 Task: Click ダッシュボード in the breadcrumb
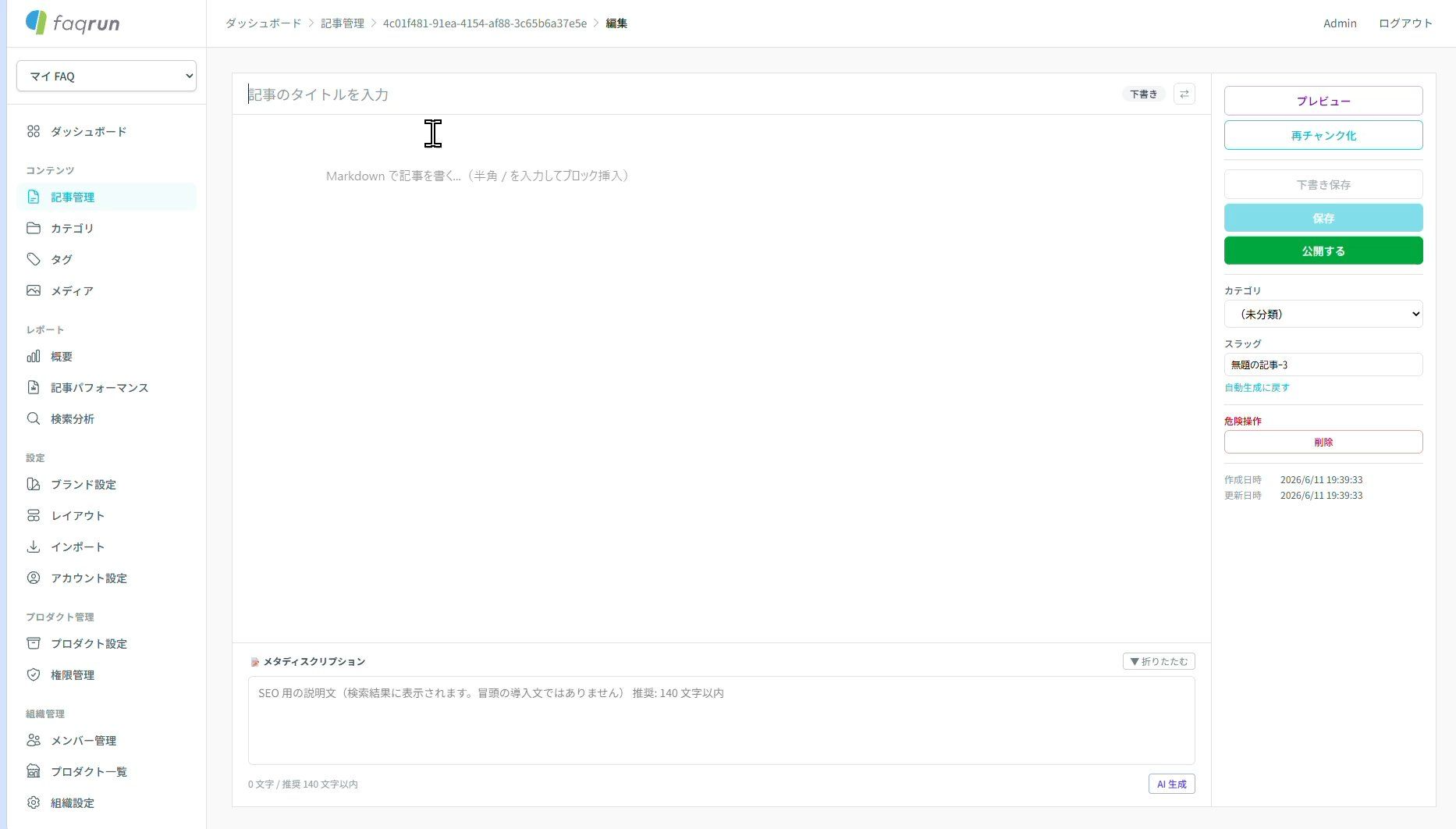click(x=264, y=23)
